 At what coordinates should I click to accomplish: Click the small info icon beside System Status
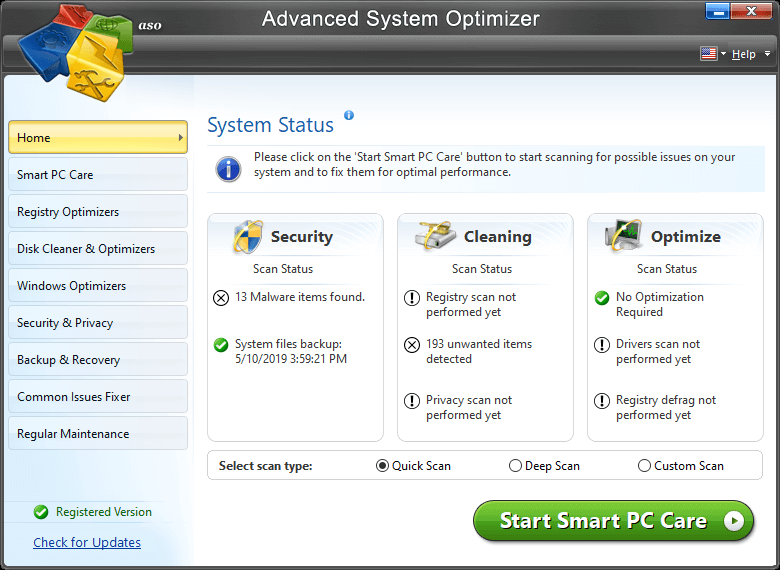pyautogui.click(x=349, y=115)
